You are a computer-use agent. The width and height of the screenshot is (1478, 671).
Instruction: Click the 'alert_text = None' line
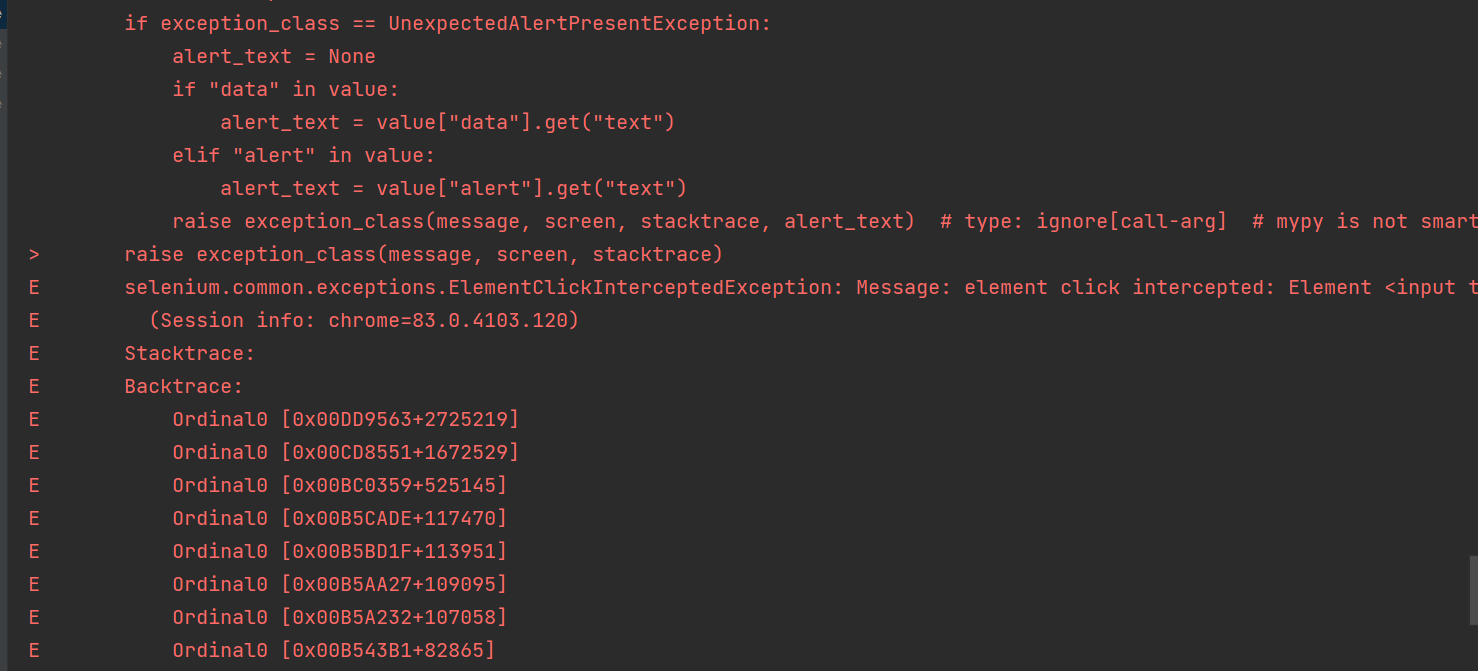(x=274, y=56)
